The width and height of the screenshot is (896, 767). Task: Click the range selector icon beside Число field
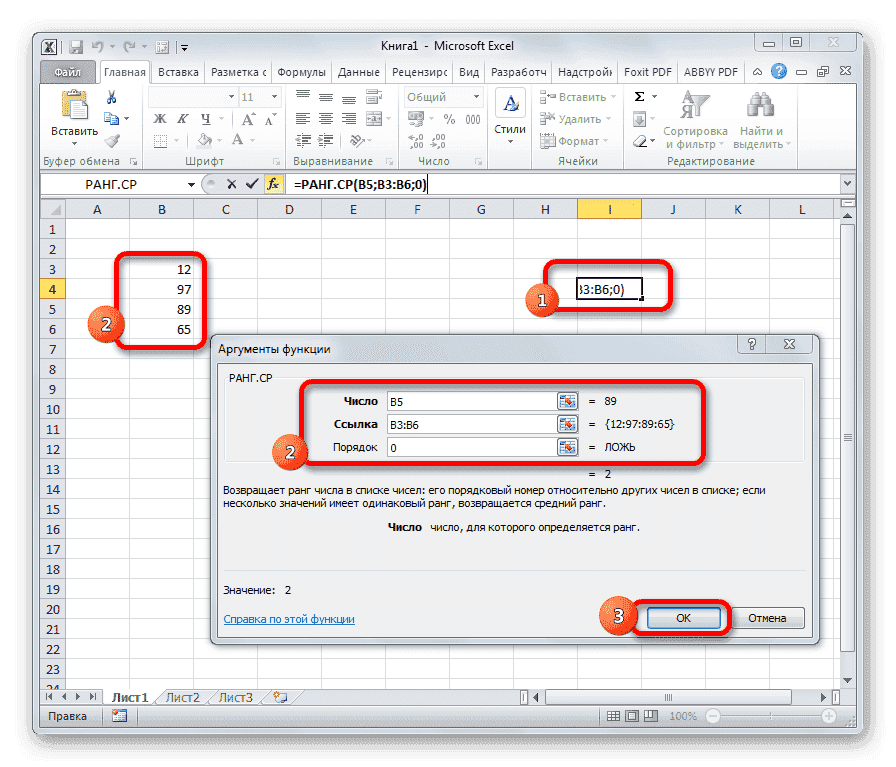(x=566, y=400)
